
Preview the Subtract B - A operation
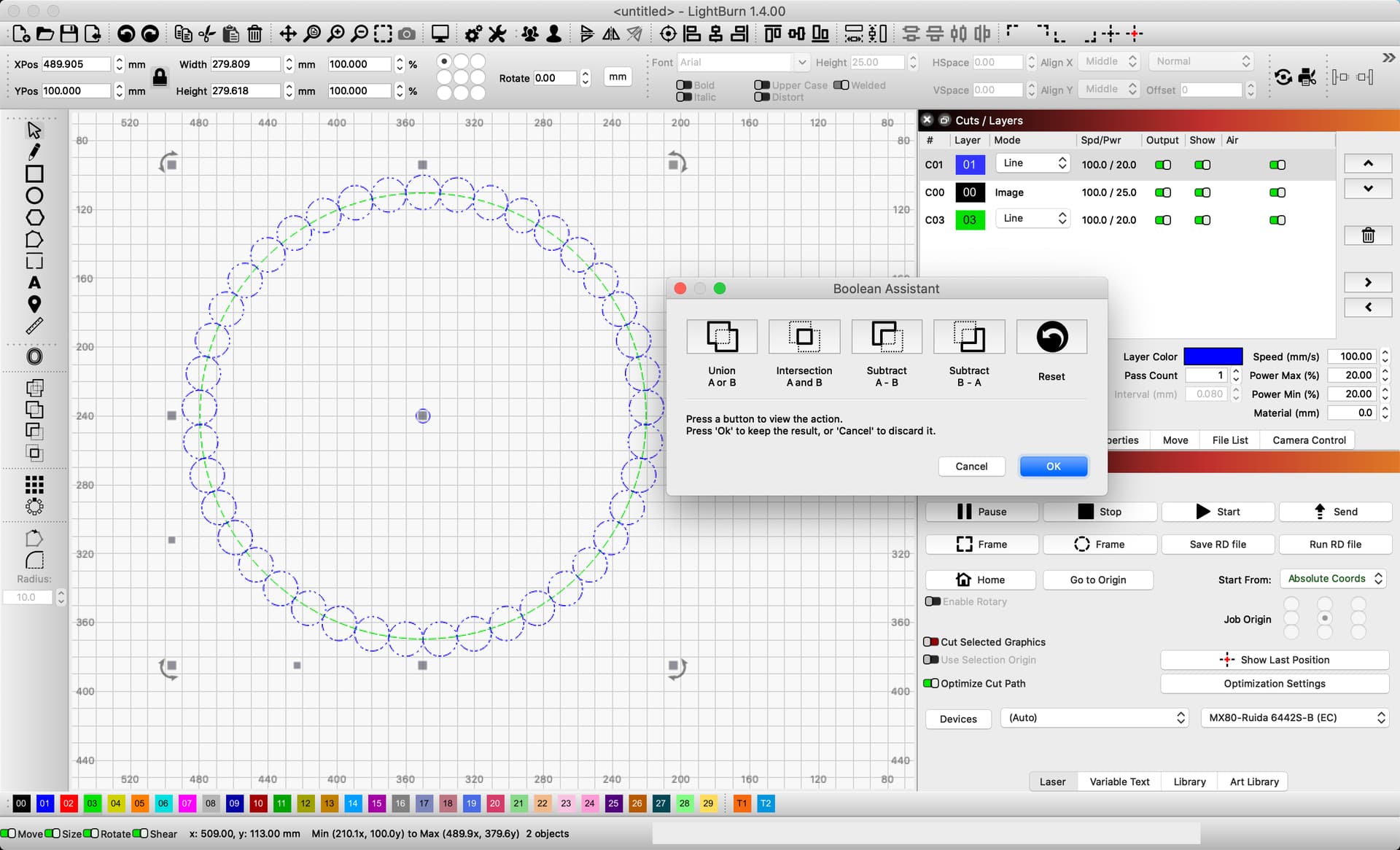[x=968, y=337]
